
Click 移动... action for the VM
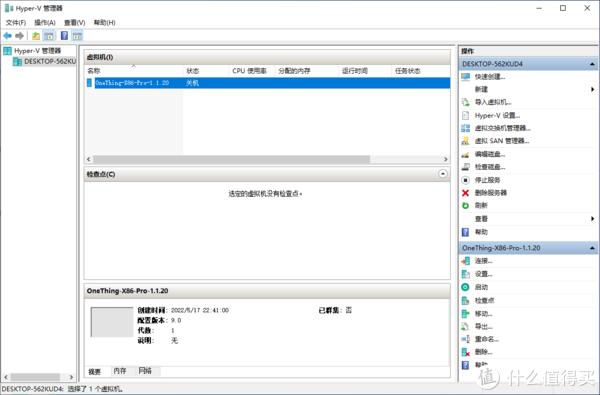pos(484,314)
